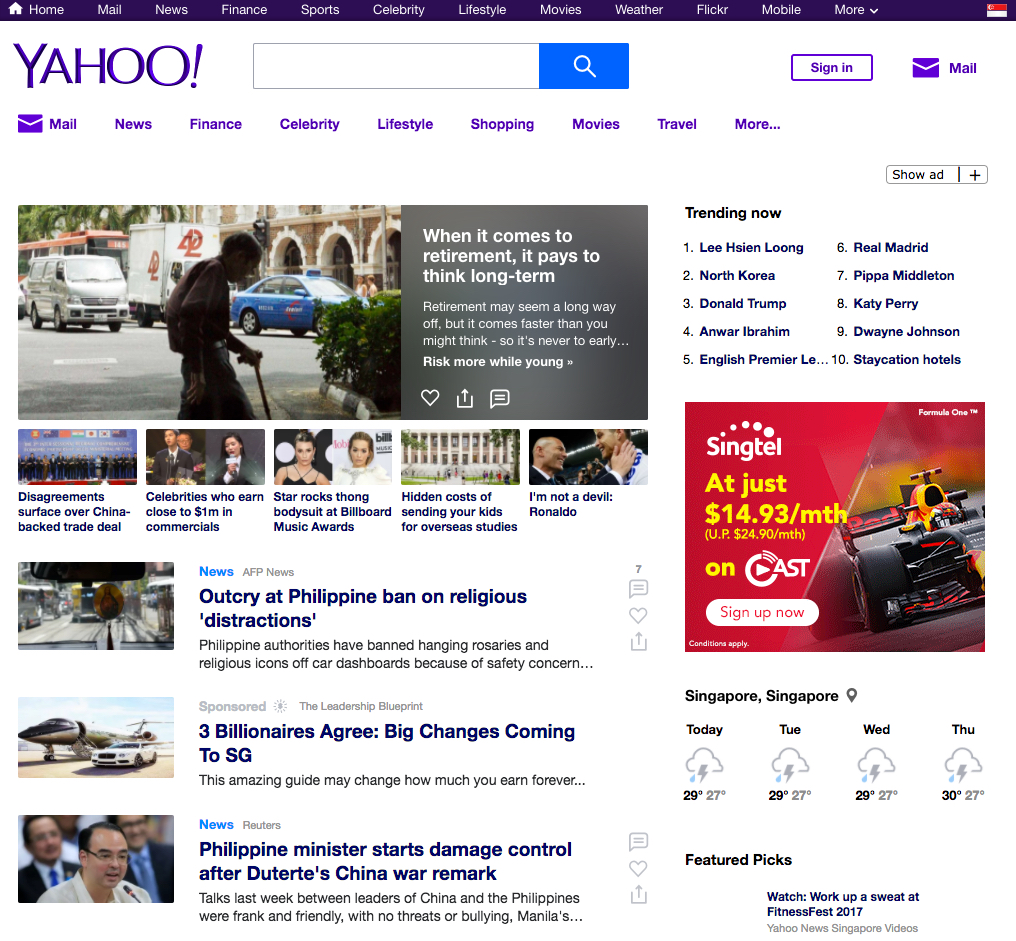The width and height of the screenshot is (1016, 941).
Task: Open trending topic Anwar Ibrahim
Action: point(745,331)
